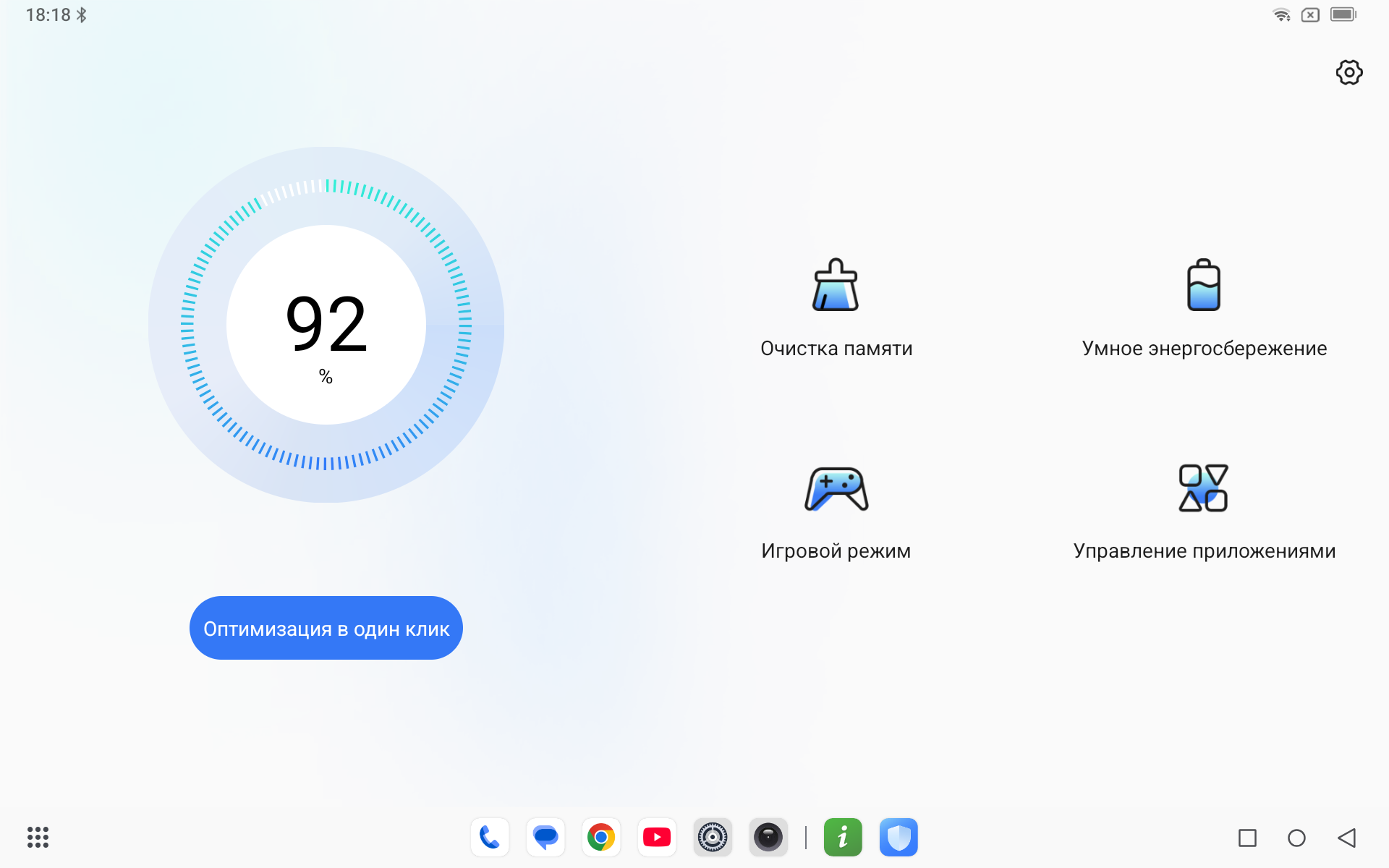
Task: Launch Chrome from the dock
Action: [601, 838]
